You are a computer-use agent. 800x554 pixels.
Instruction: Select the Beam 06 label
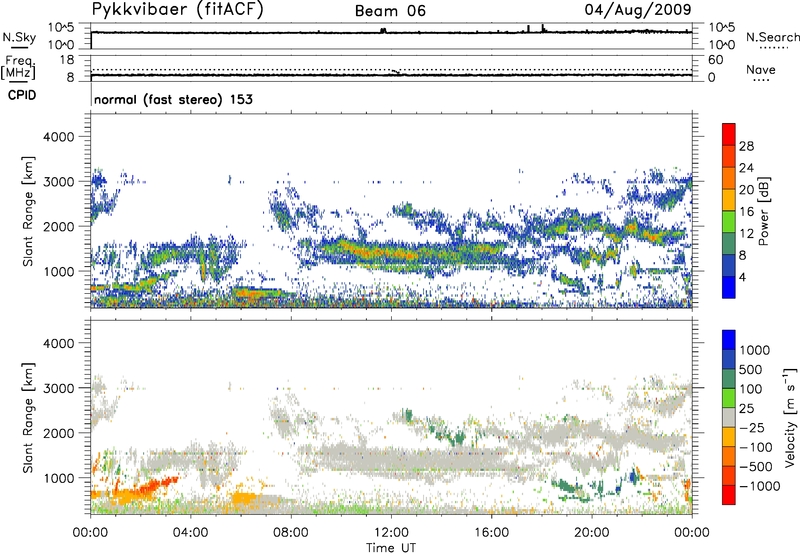click(x=390, y=11)
